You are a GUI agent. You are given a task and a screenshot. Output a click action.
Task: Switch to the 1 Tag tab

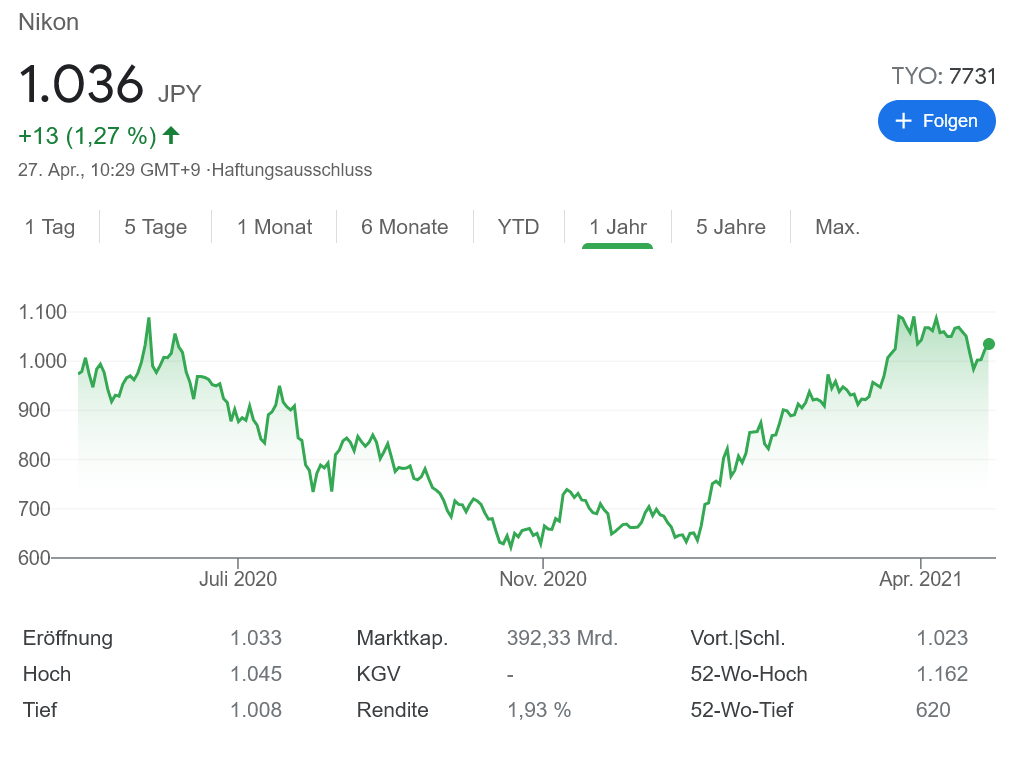(x=50, y=227)
